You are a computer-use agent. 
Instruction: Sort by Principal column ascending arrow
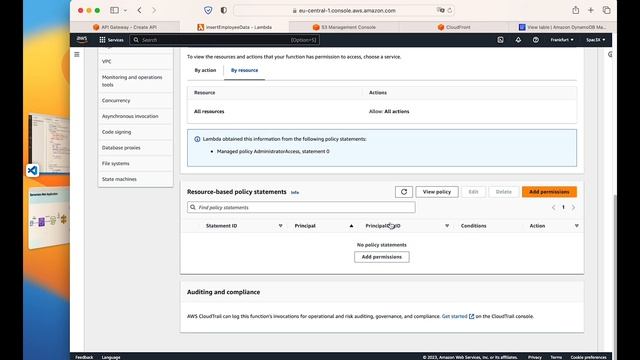tap(351, 226)
